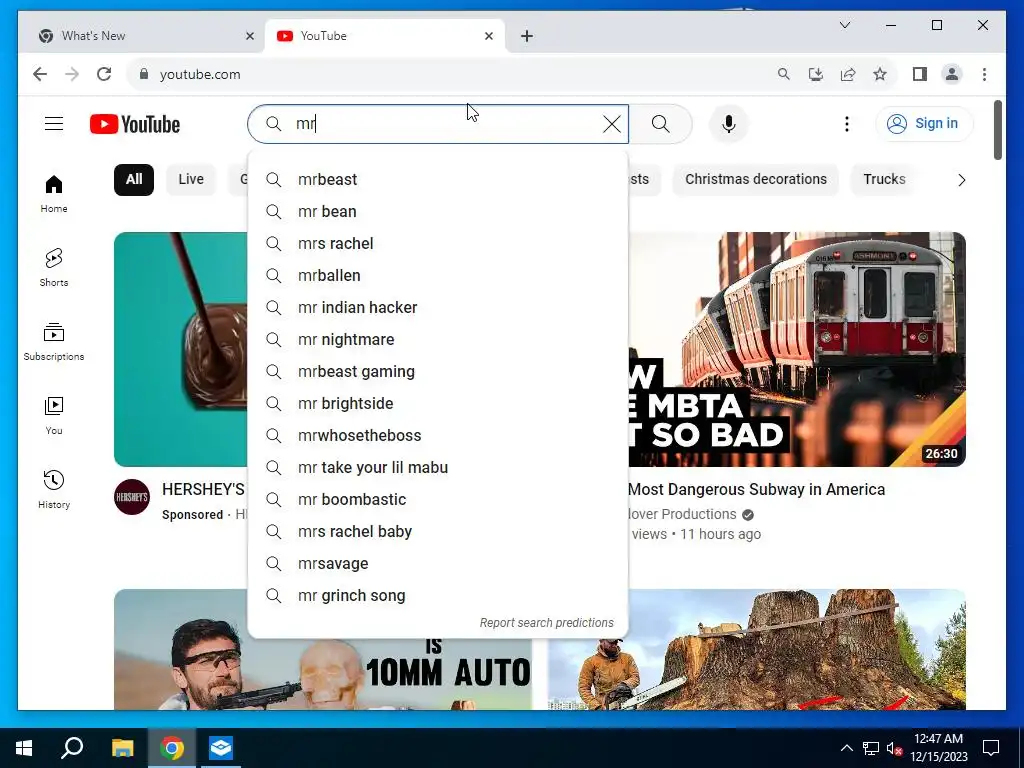1024x768 pixels.
Task: Choose the 'mr indian hacker' suggestion
Action: coord(438,308)
